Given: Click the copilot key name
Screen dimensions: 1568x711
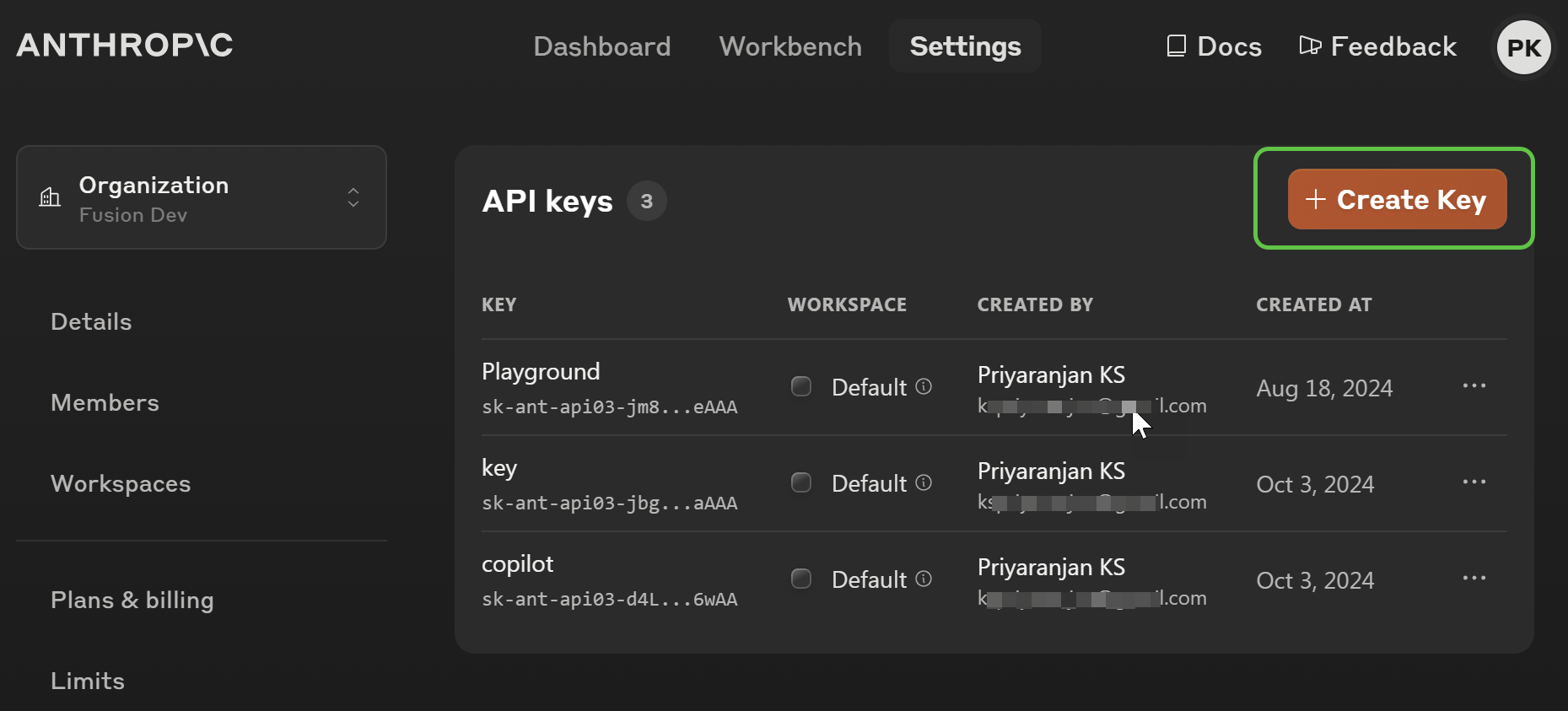Looking at the screenshot, I should coord(518,563).
